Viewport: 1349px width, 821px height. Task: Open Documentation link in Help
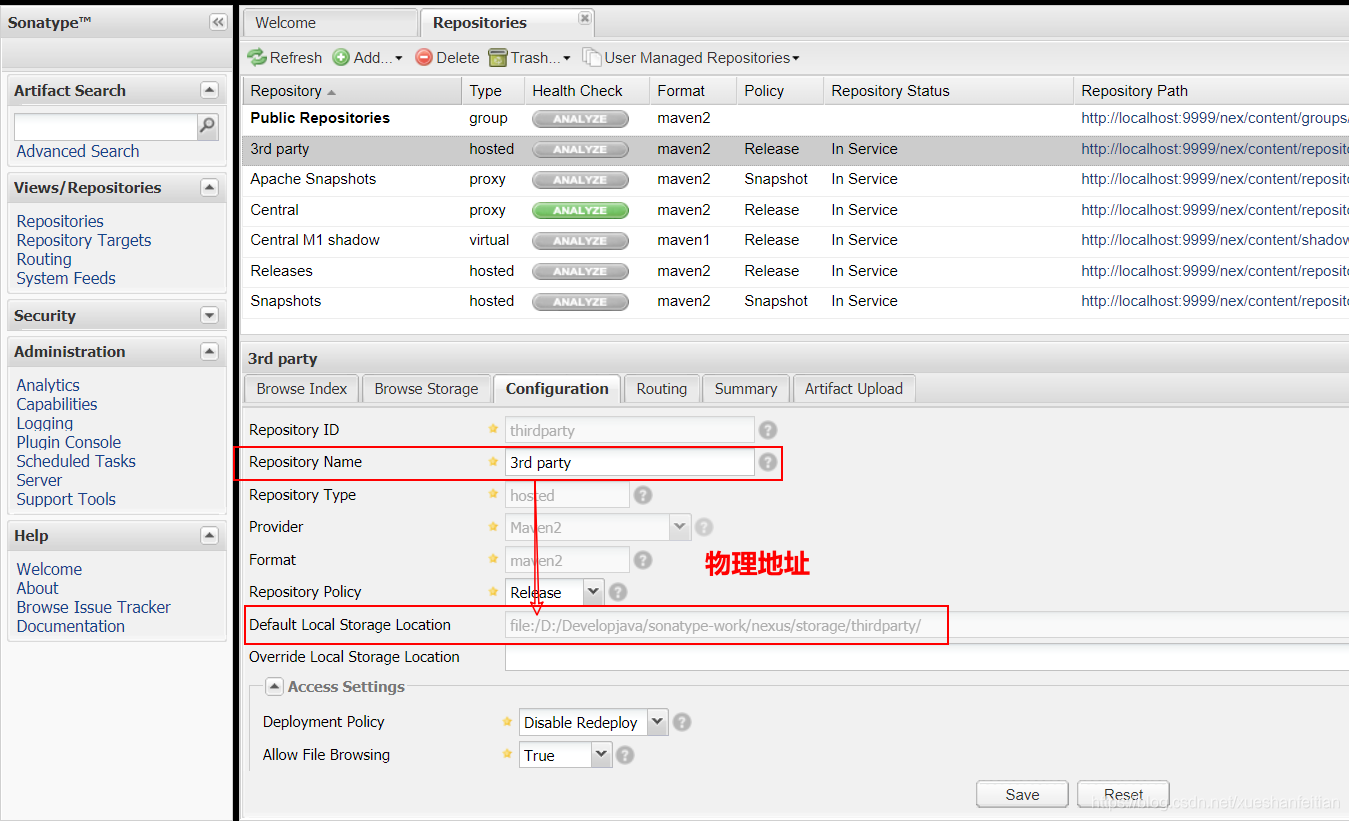click(x=71, y=626)
